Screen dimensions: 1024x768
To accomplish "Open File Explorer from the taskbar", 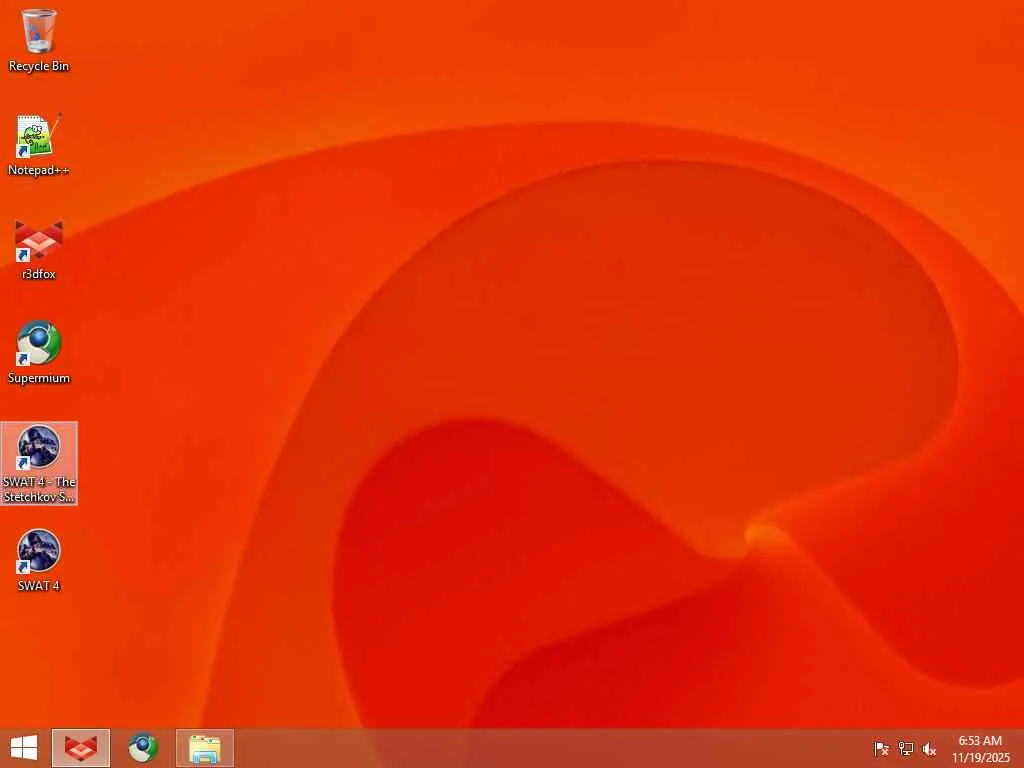I will coord(204,748).
